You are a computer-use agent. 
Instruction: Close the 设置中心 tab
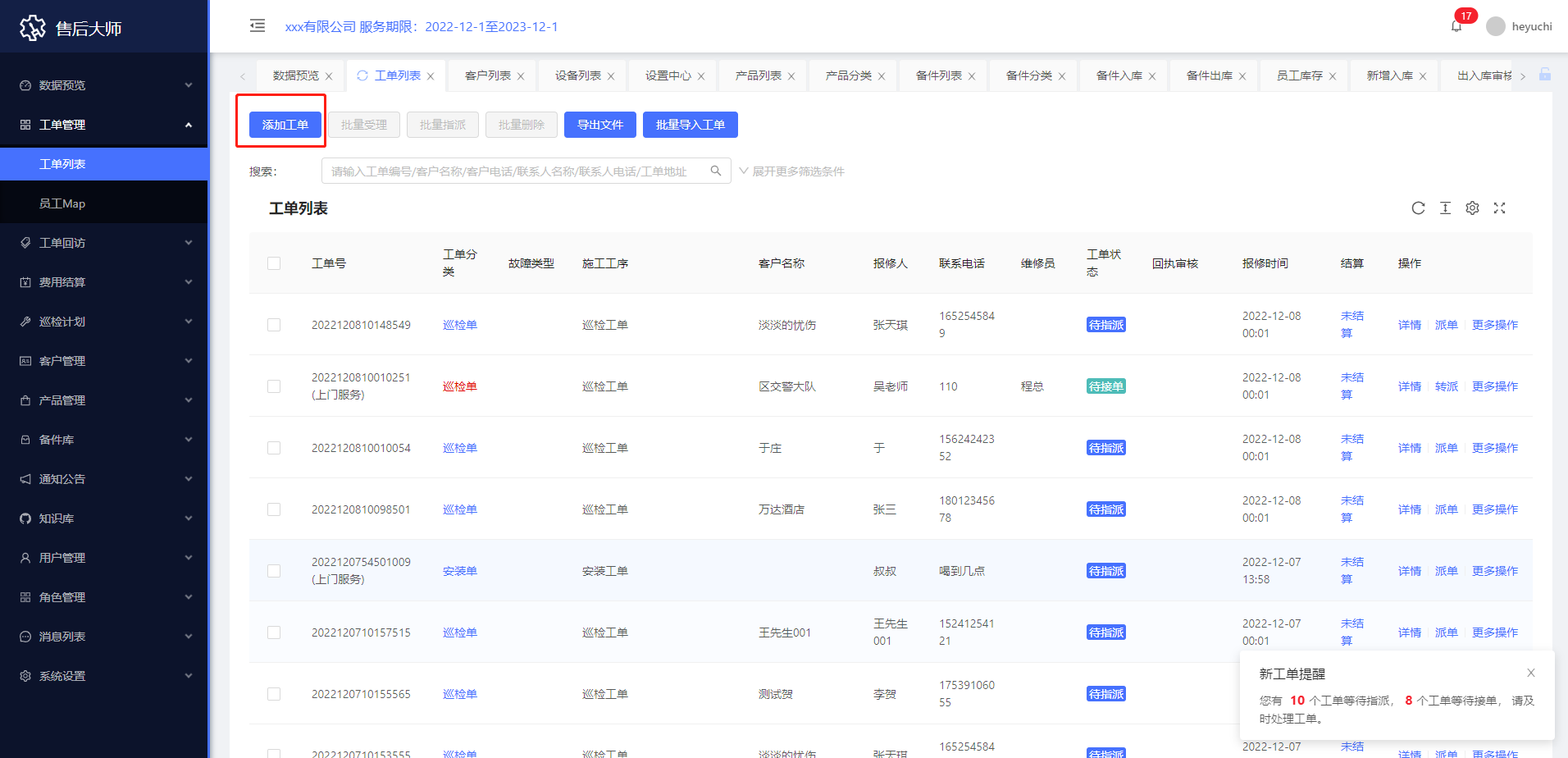point(701,76)
